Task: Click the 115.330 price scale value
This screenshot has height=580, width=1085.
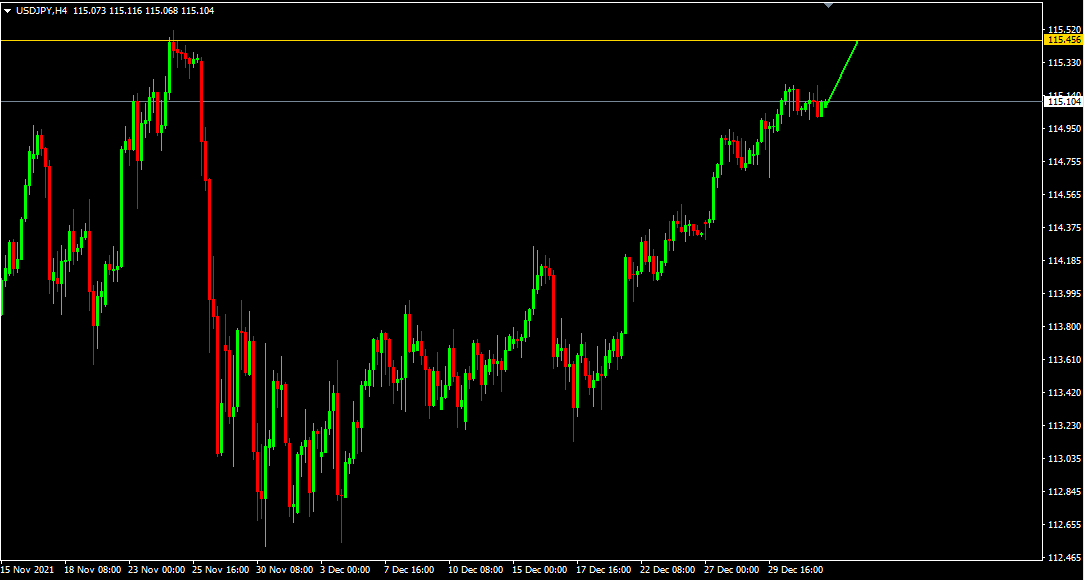Action: pyautogui.click(x=1064, y=63)
